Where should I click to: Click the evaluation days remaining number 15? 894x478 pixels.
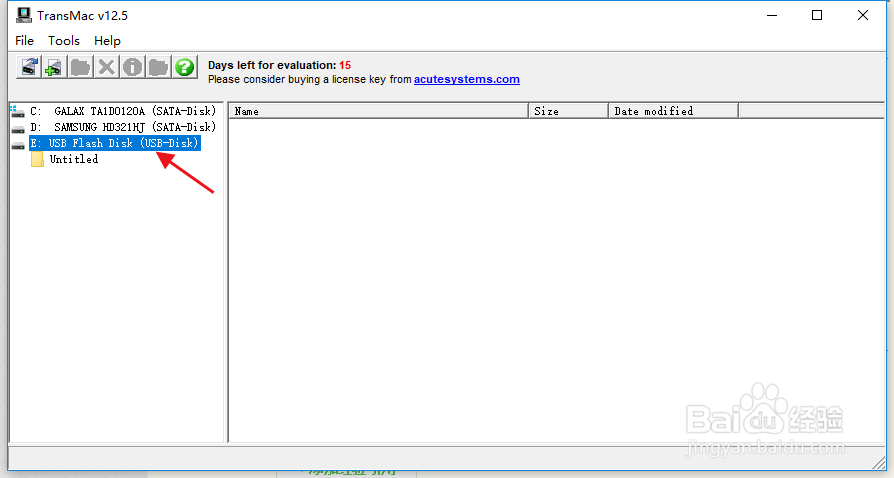tap(345, 65)
